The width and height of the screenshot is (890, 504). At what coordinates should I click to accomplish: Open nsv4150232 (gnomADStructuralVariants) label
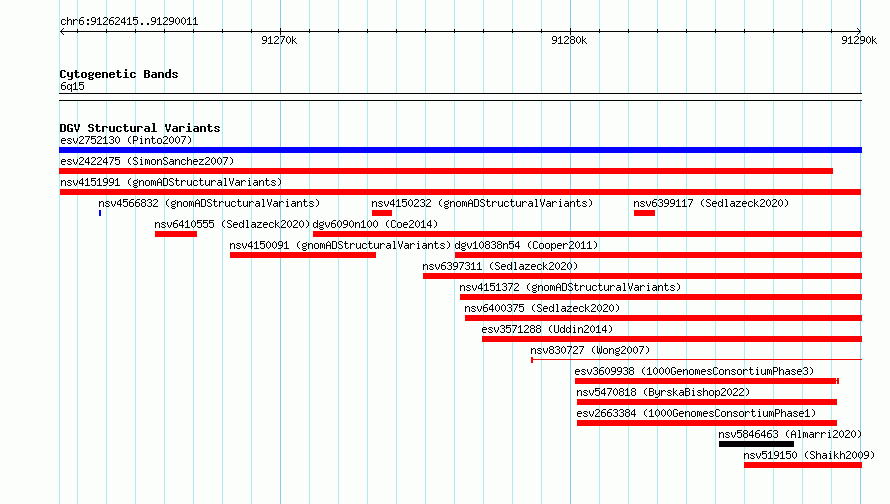tap(482, 203)
